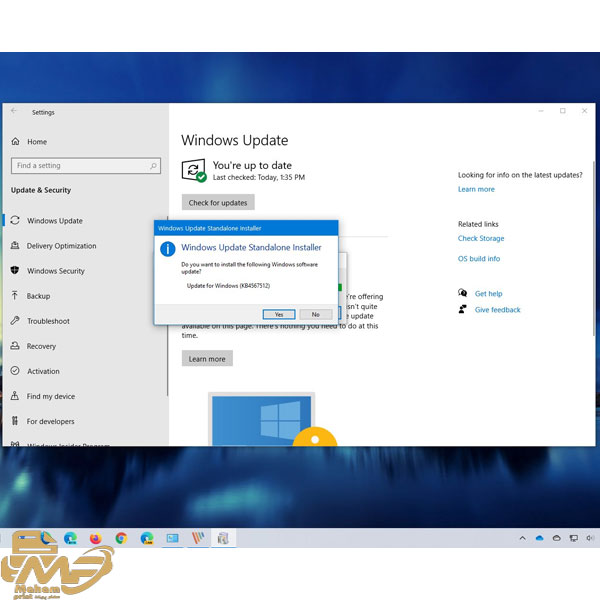Open the For developers section
Screen dimensions: 600x600
coord(50,421)
